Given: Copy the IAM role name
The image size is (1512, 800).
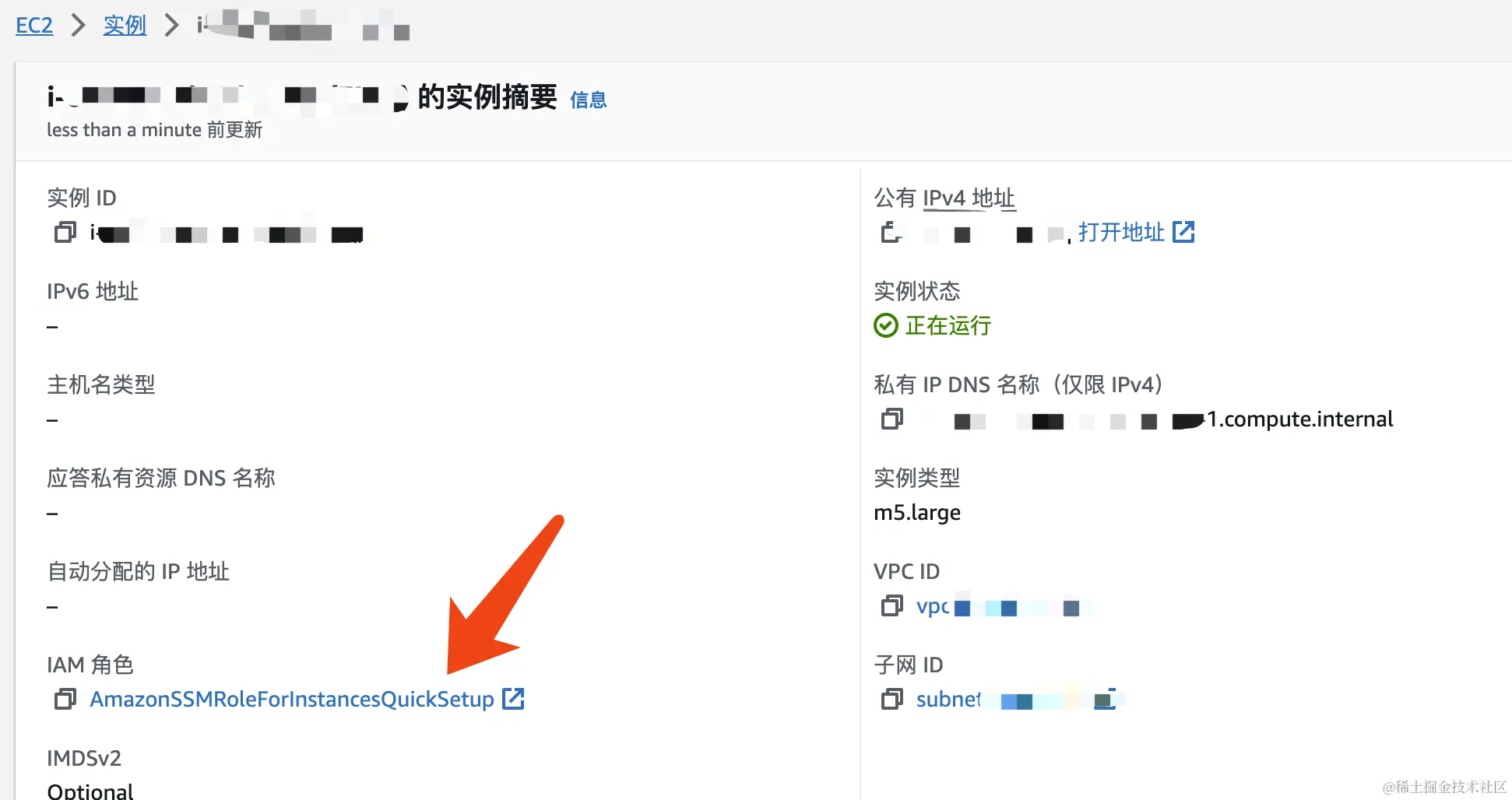Looking at the screenshot, I should coord(65,699).
